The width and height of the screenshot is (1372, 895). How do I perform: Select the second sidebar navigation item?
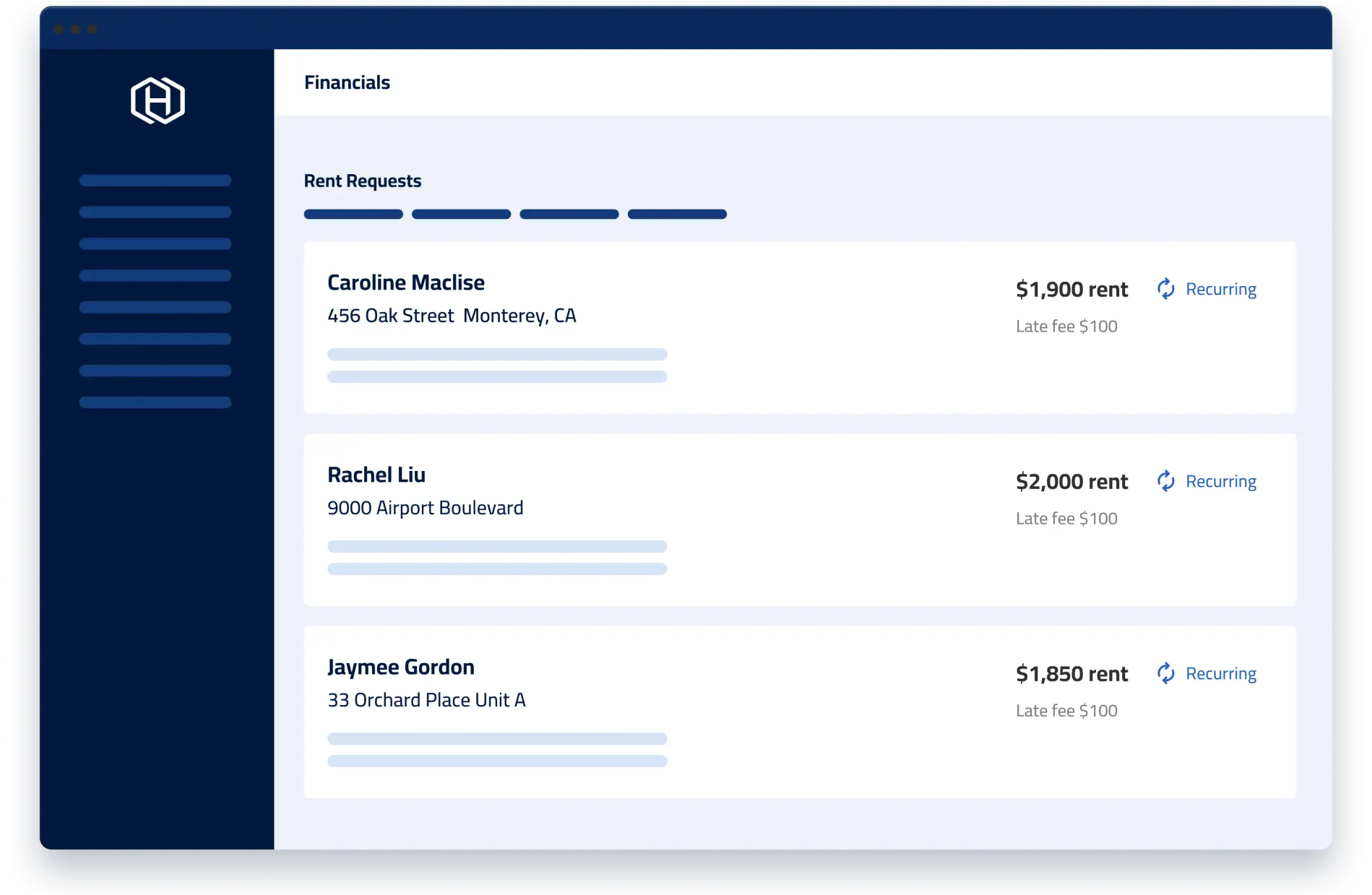[x=155, y=212]
